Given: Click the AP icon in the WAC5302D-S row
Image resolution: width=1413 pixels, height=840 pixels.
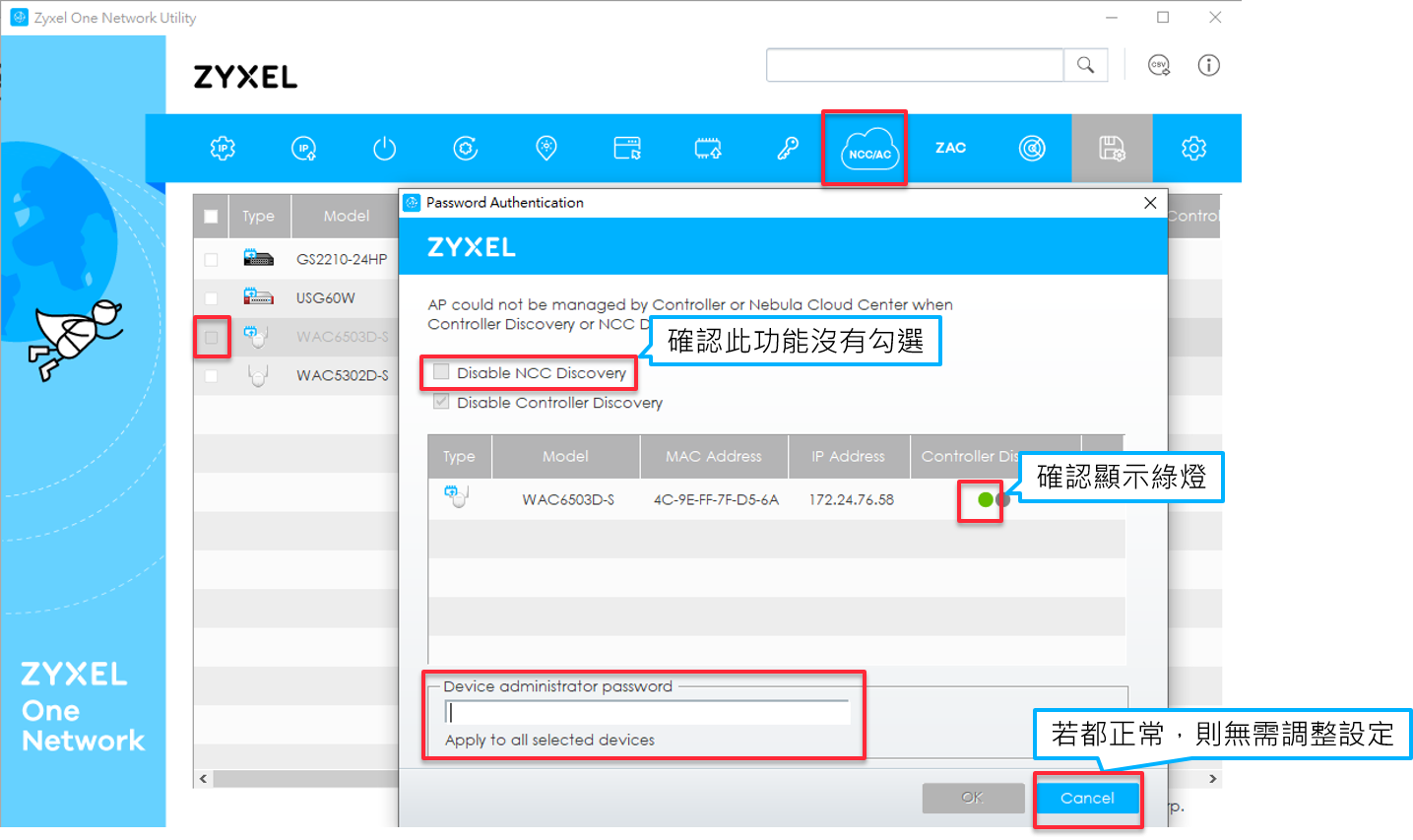Looking at the screenshot, I should [258, 375].
